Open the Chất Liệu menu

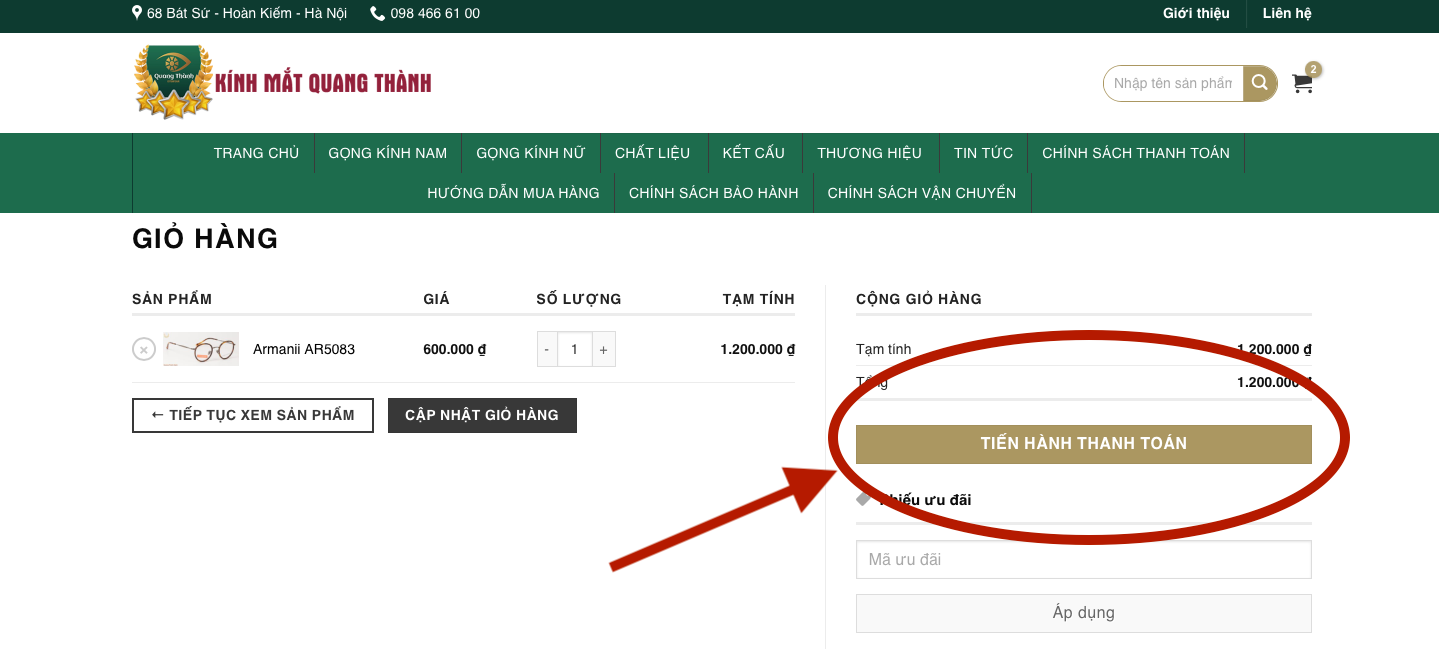[652, 153]
